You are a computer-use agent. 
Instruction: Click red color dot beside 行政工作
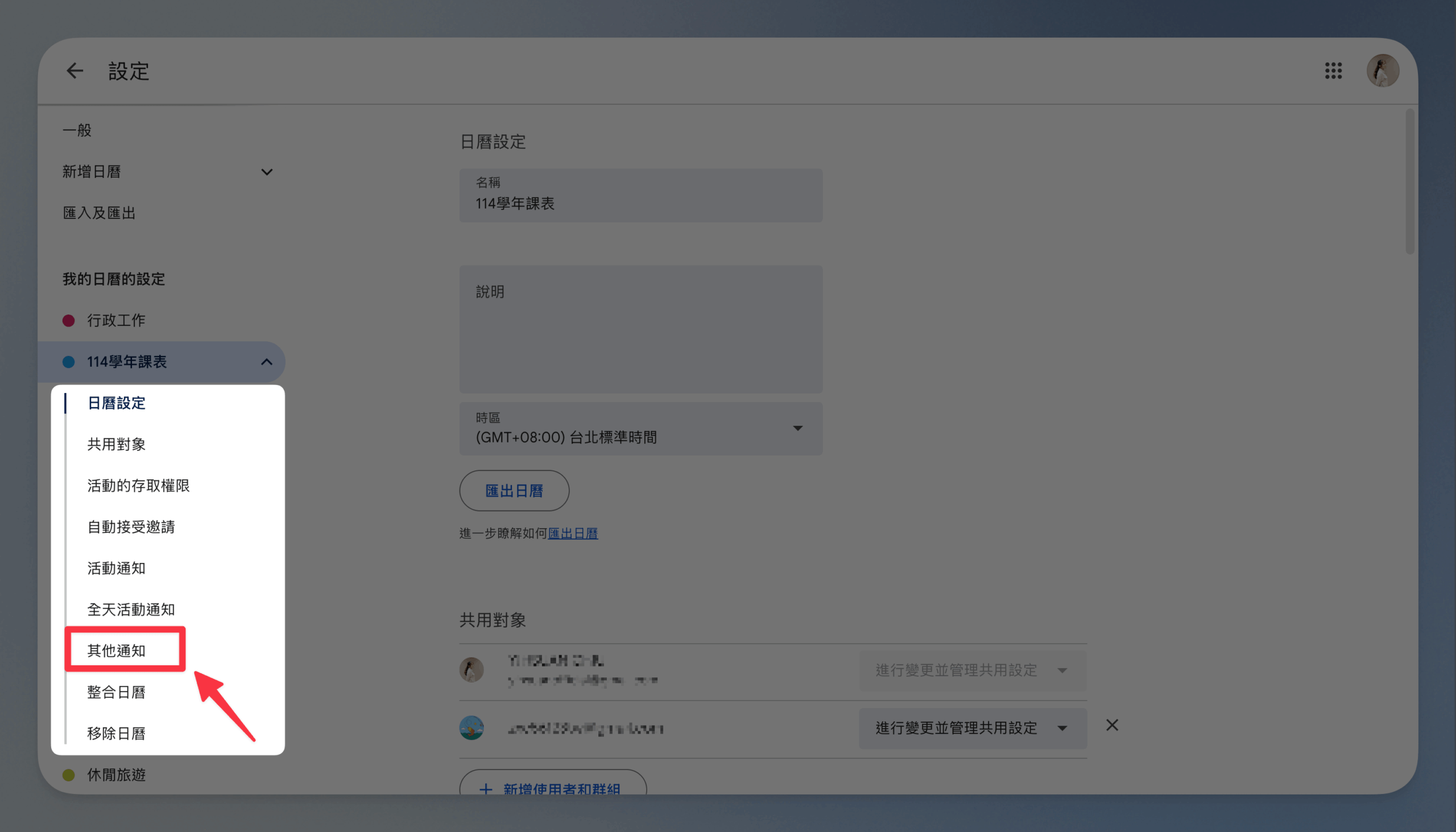click(69, 321)
